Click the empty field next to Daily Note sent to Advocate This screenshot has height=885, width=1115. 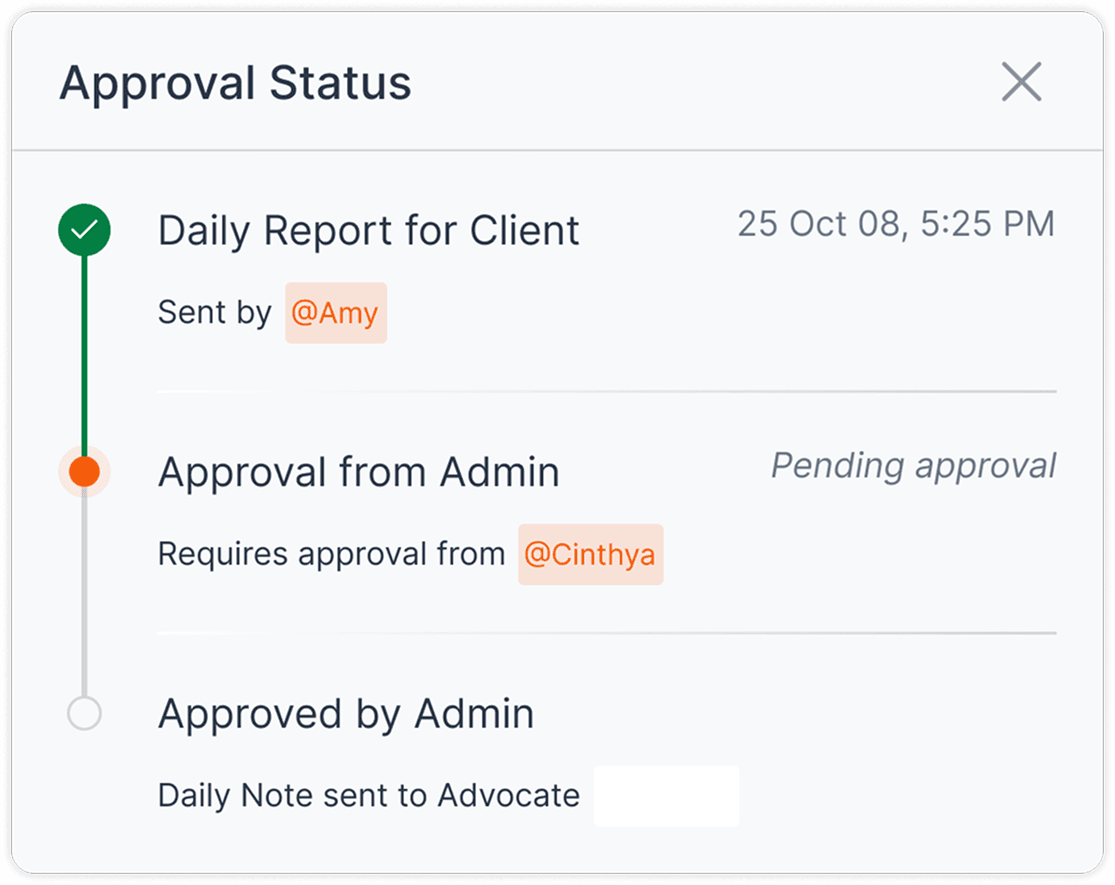666,796
